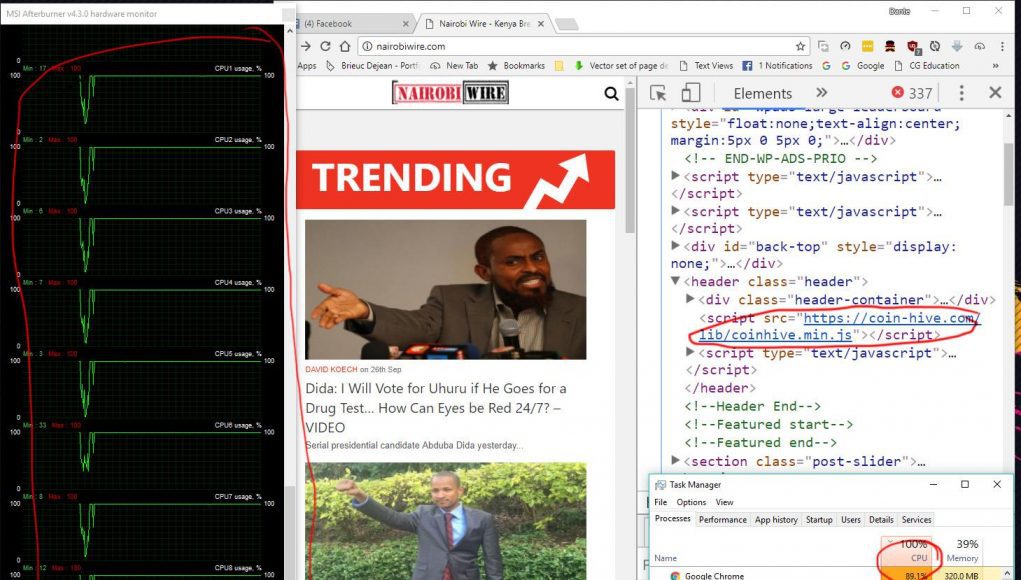Switch to Task Manager Services tab
This screenshot has width=1021, height=580.
click(x=916, y=519)
